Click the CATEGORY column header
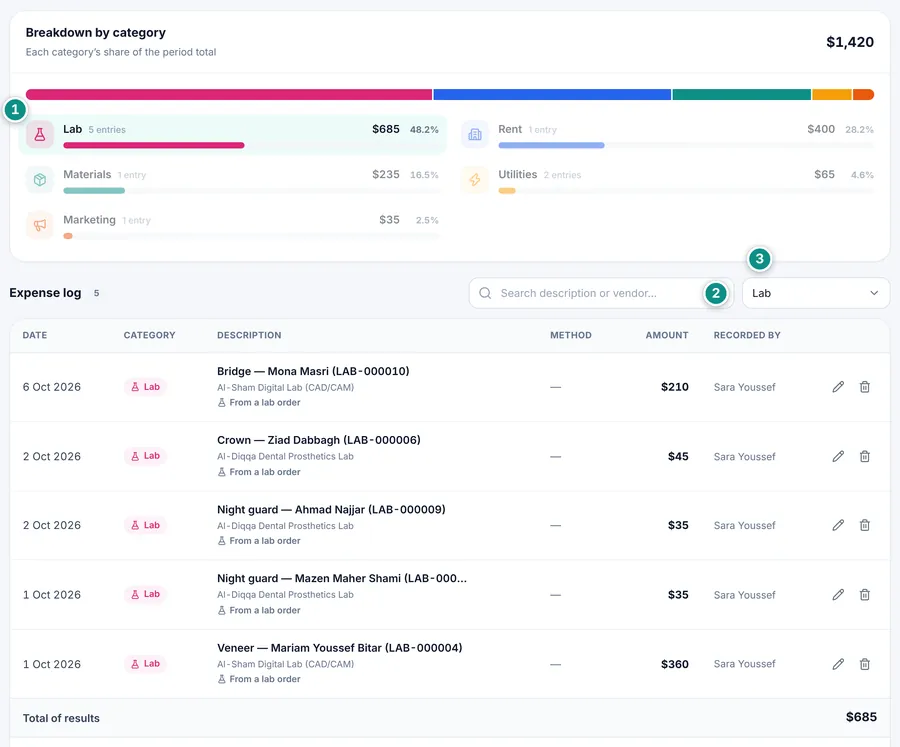 (149, 335)
